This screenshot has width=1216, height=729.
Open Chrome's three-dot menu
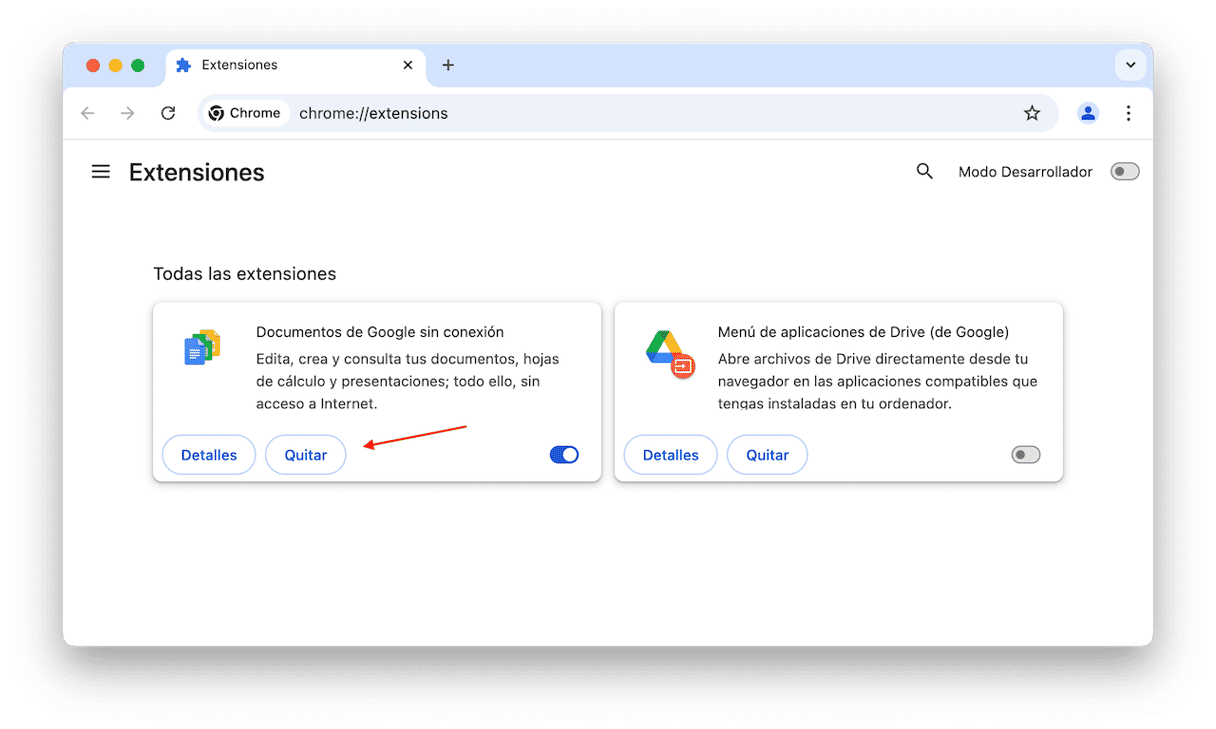tap(1128, 113)
